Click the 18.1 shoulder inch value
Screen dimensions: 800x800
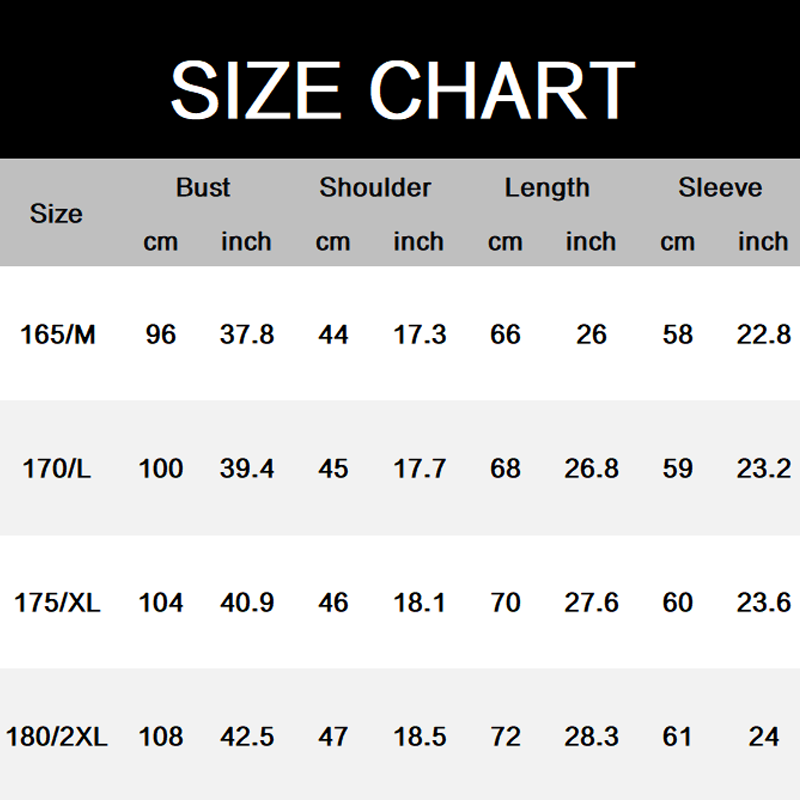[419, 603]
